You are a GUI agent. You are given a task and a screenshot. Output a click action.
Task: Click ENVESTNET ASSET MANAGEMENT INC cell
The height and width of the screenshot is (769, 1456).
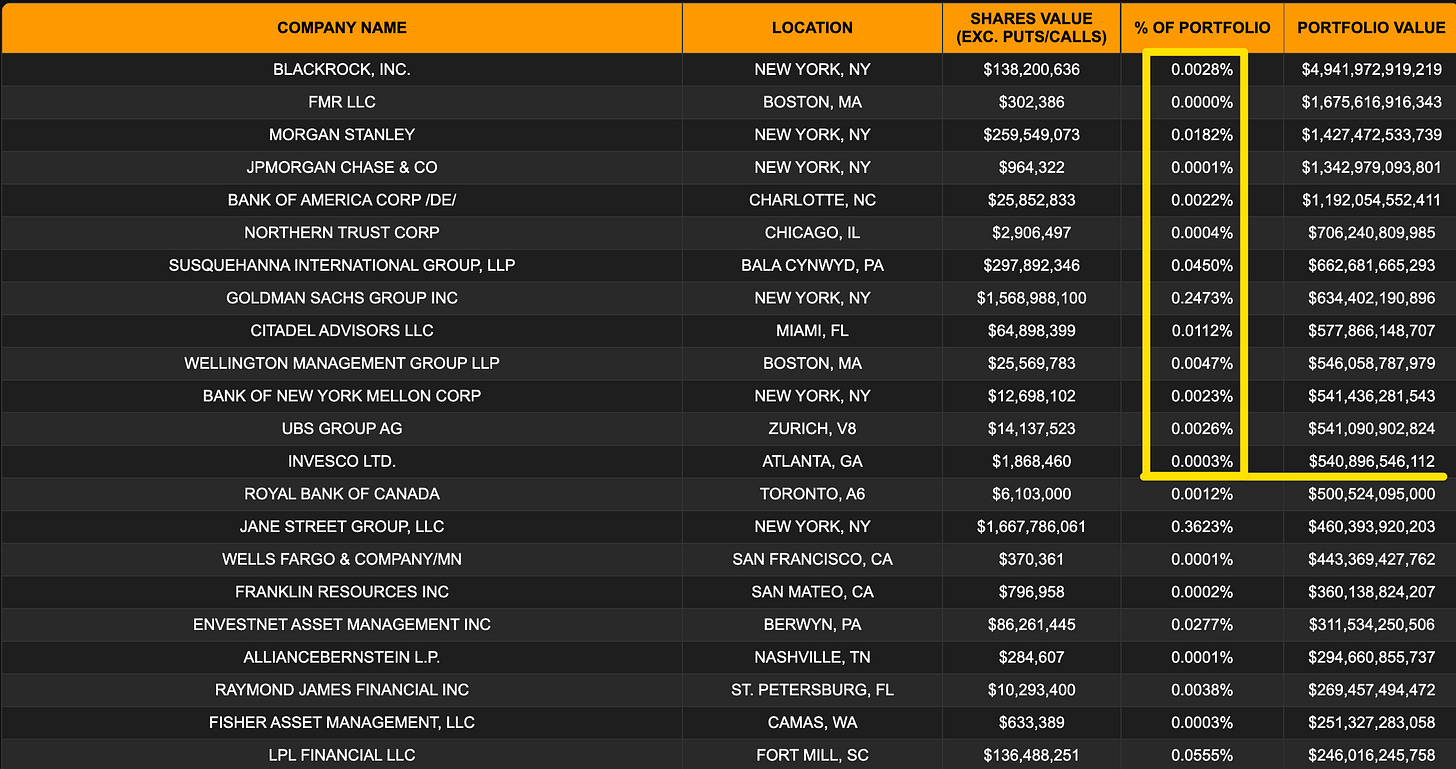pos(342,624)
